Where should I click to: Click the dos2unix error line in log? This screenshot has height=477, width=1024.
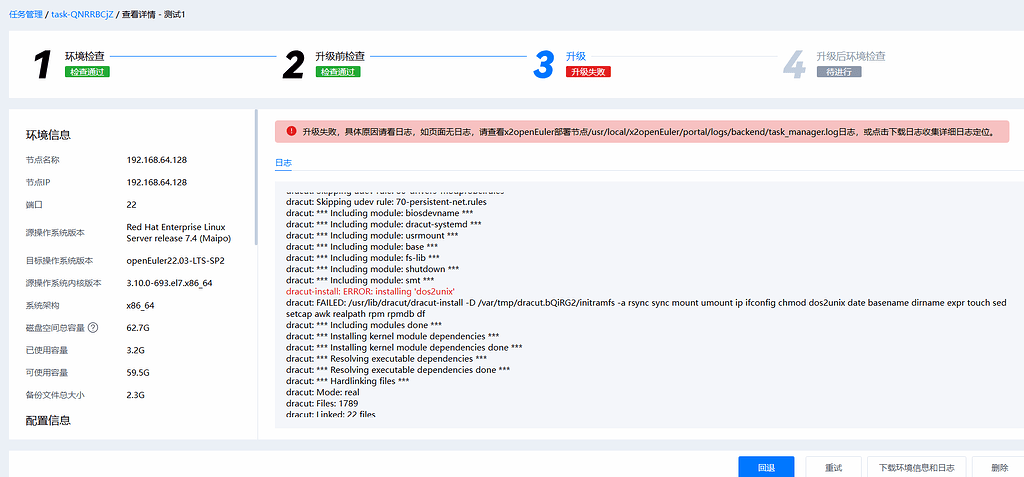[x=370, y=291]
